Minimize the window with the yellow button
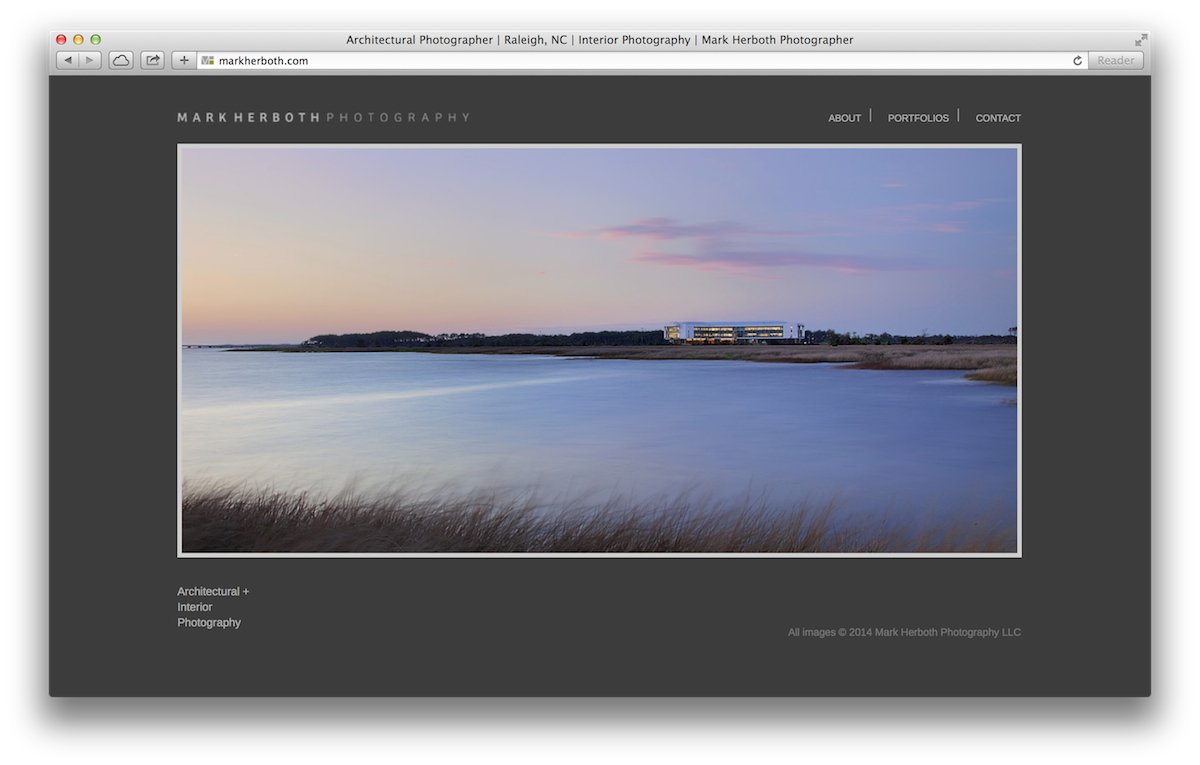 pos(78,40)
